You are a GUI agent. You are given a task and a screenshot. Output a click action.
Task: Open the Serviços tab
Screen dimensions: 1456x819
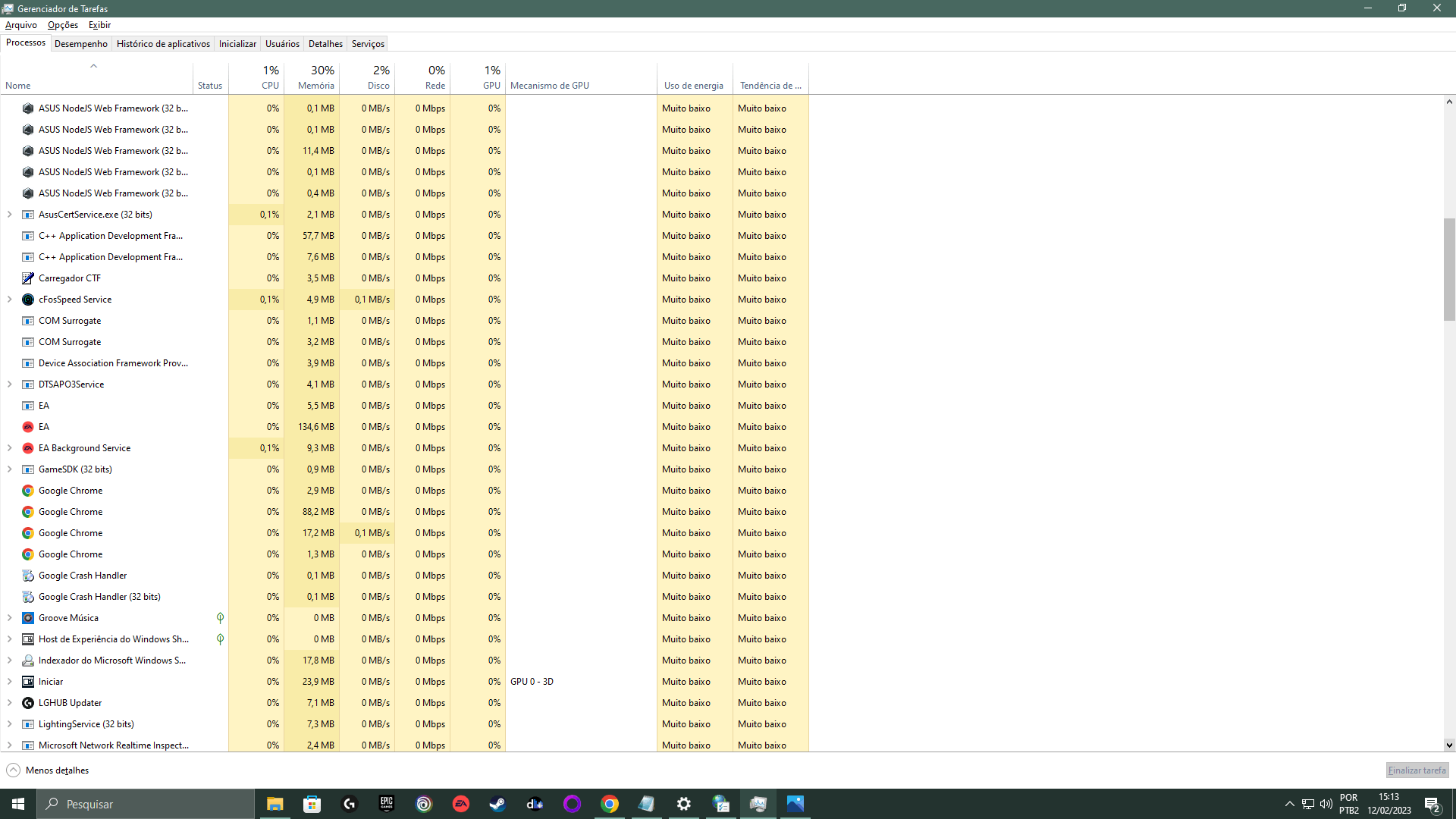point(368,44)
